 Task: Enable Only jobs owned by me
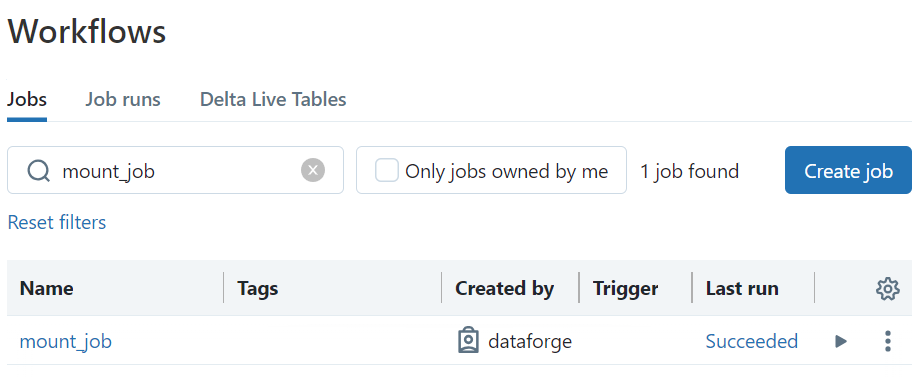(x=387, y=171)
